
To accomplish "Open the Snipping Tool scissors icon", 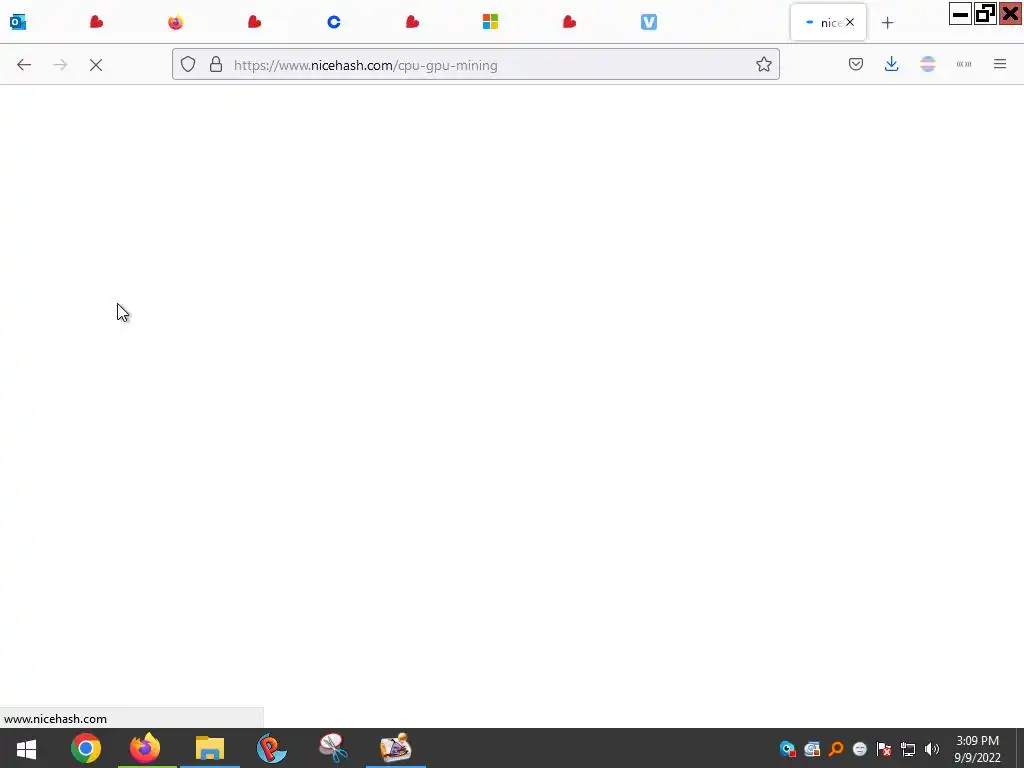I will pos(333,748).
